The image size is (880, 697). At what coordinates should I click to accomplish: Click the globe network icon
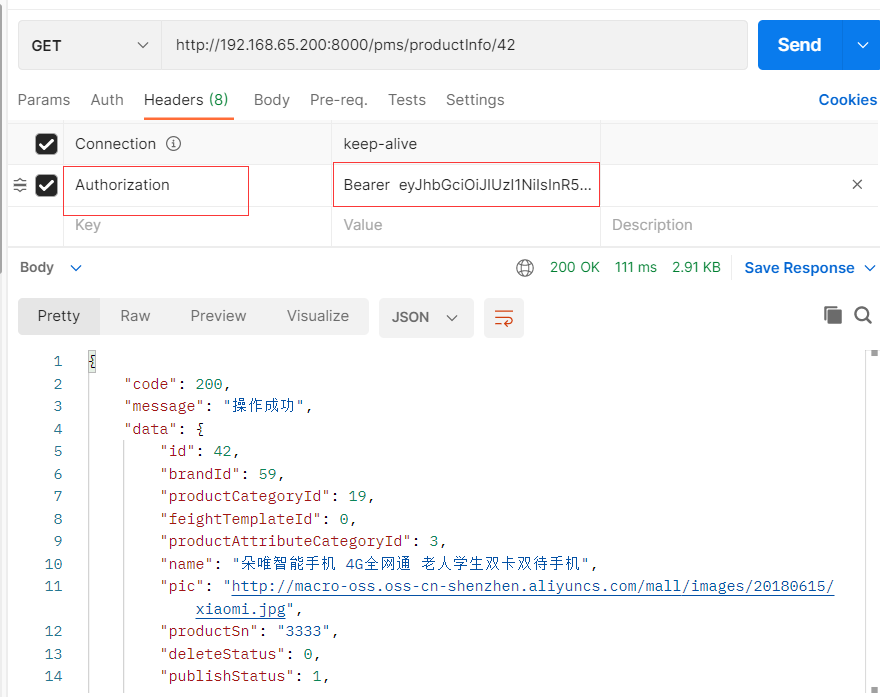[x=525, y=268]
